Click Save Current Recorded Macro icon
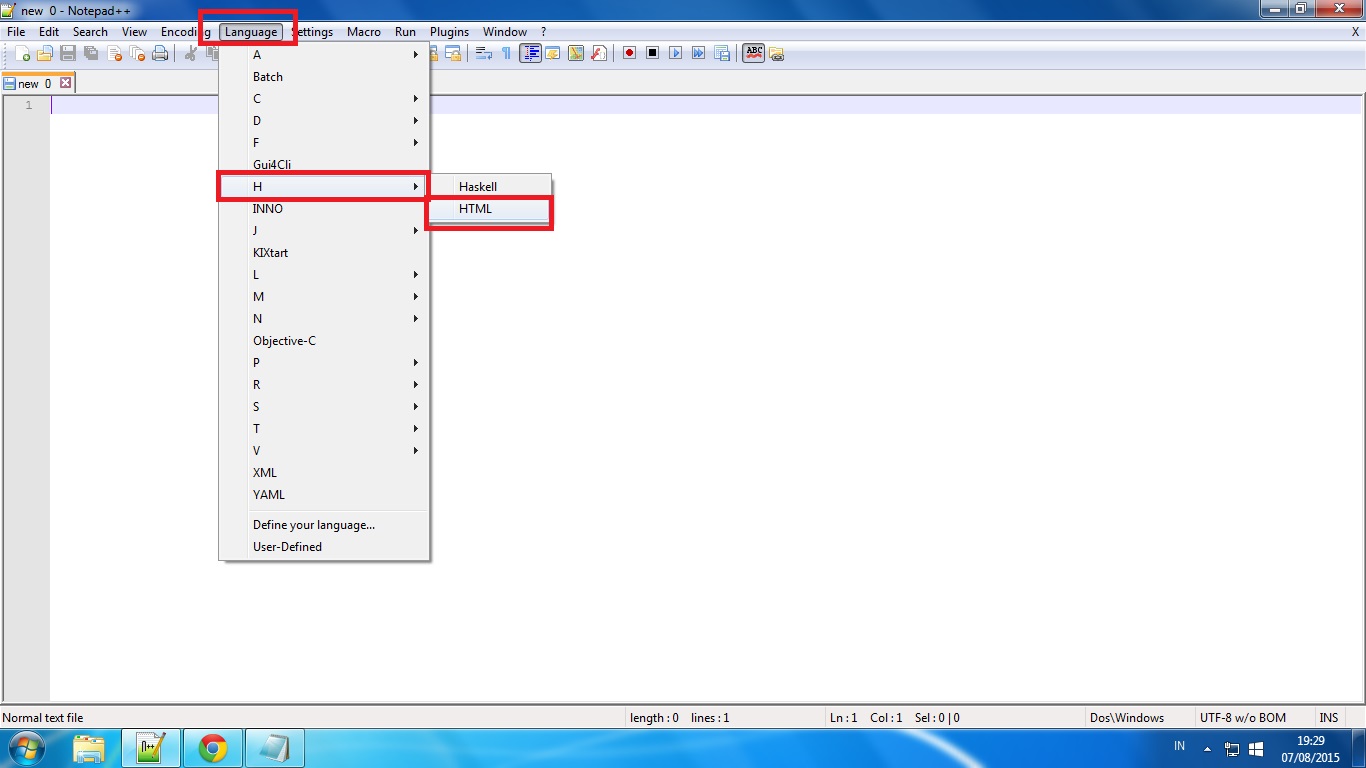This screenshot has width=1366, height=768. [721, 53]
